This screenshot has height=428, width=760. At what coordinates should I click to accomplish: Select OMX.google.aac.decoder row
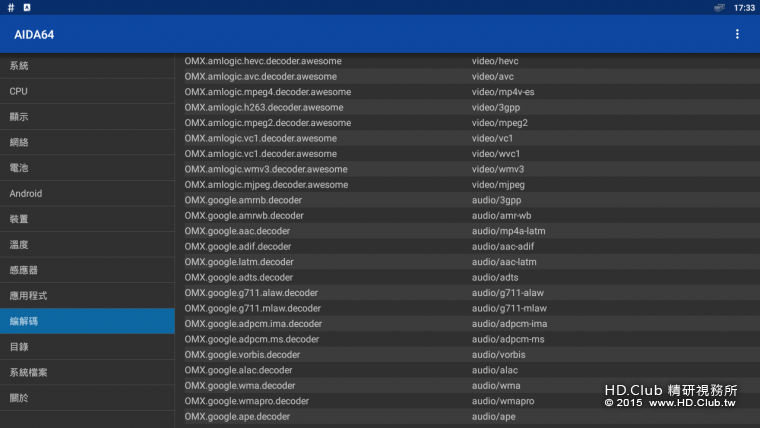click(x=472, y=231)
